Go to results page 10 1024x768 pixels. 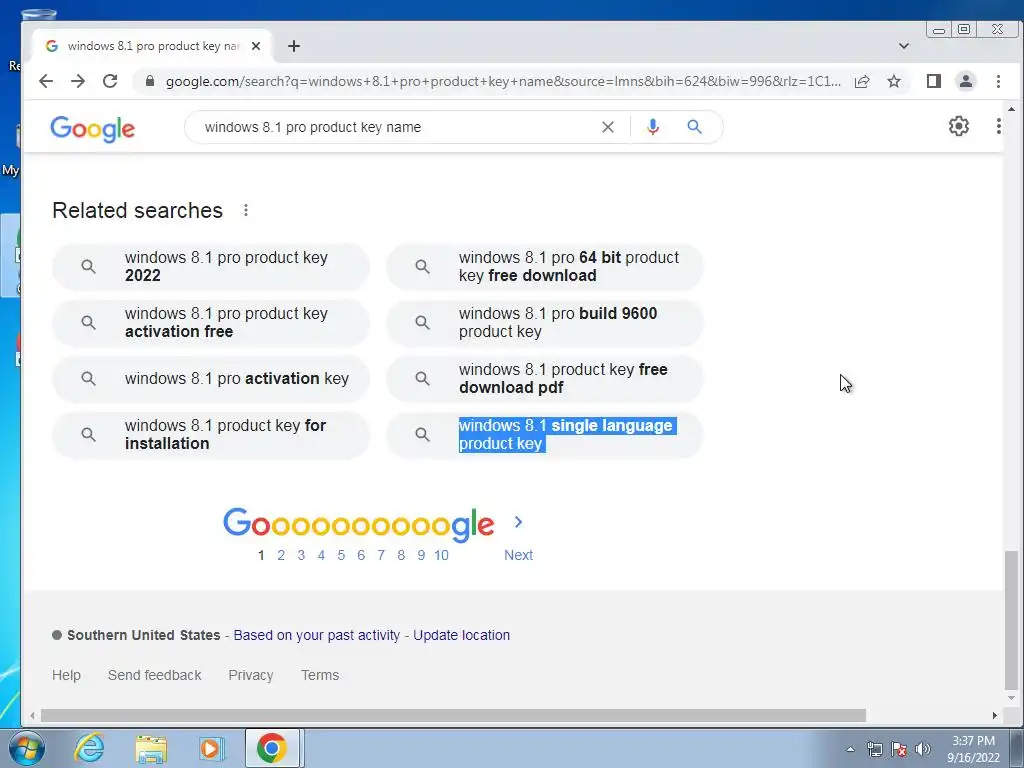441,555
